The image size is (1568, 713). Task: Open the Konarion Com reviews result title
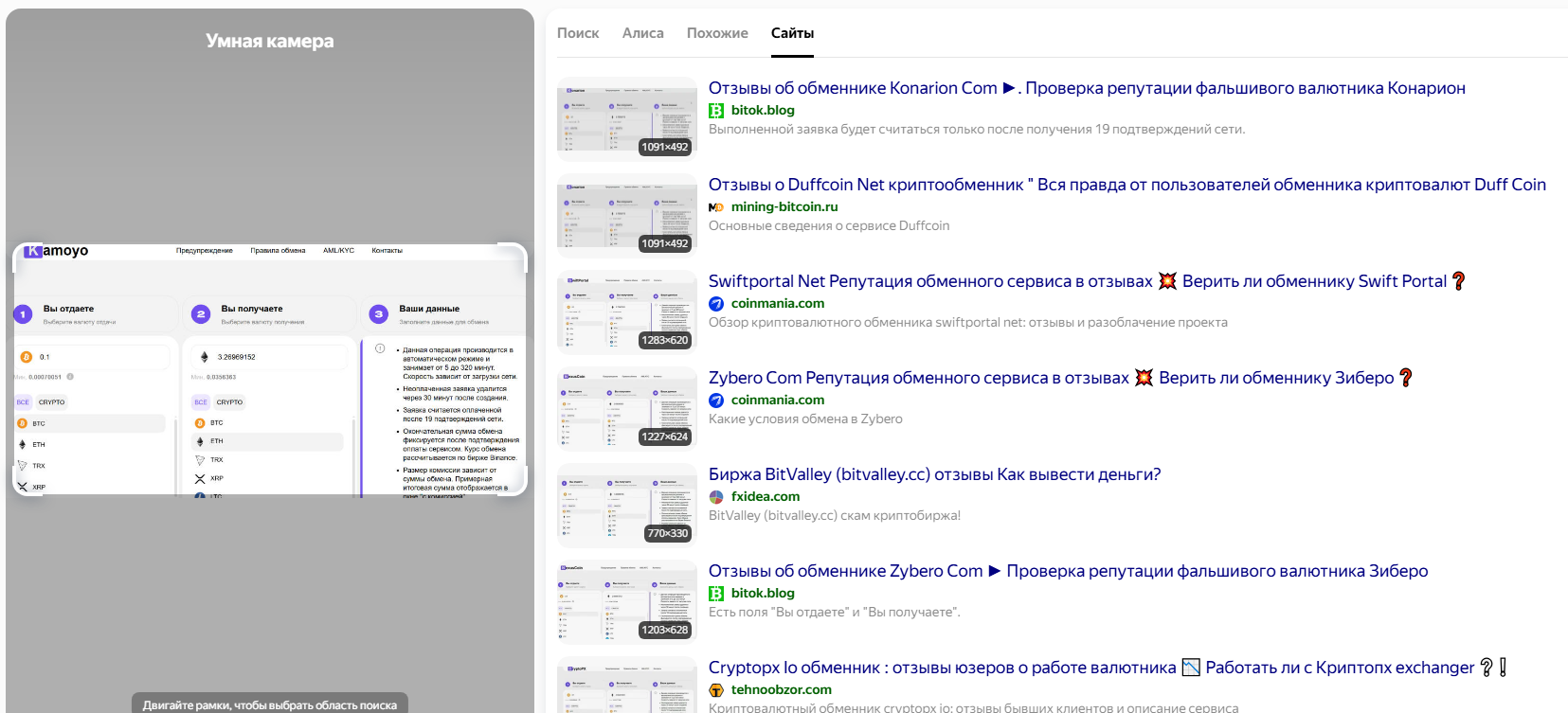click(x=1087, y=88)
